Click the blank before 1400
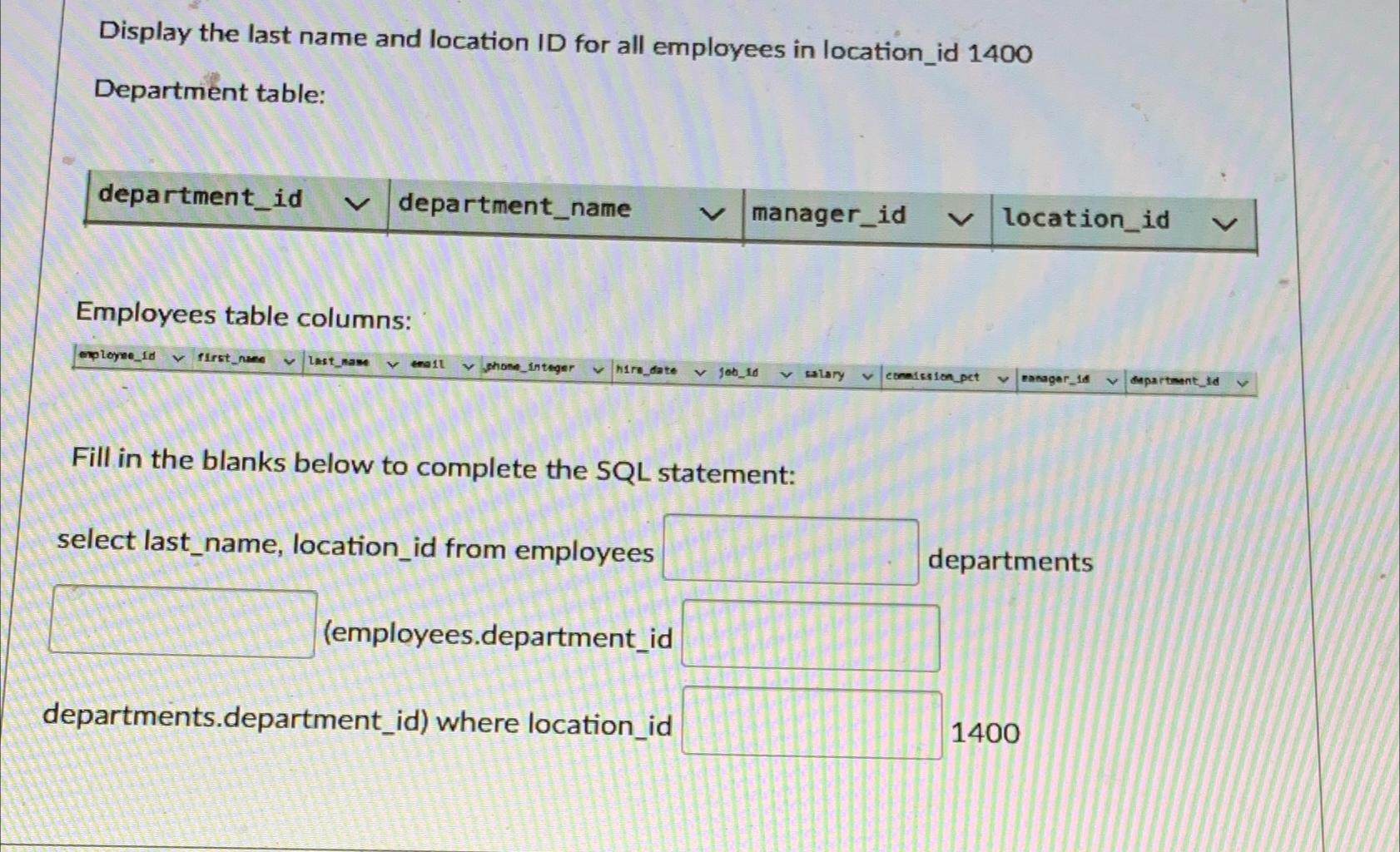Screen dimensions: 1400x852 tap(812, 723)
